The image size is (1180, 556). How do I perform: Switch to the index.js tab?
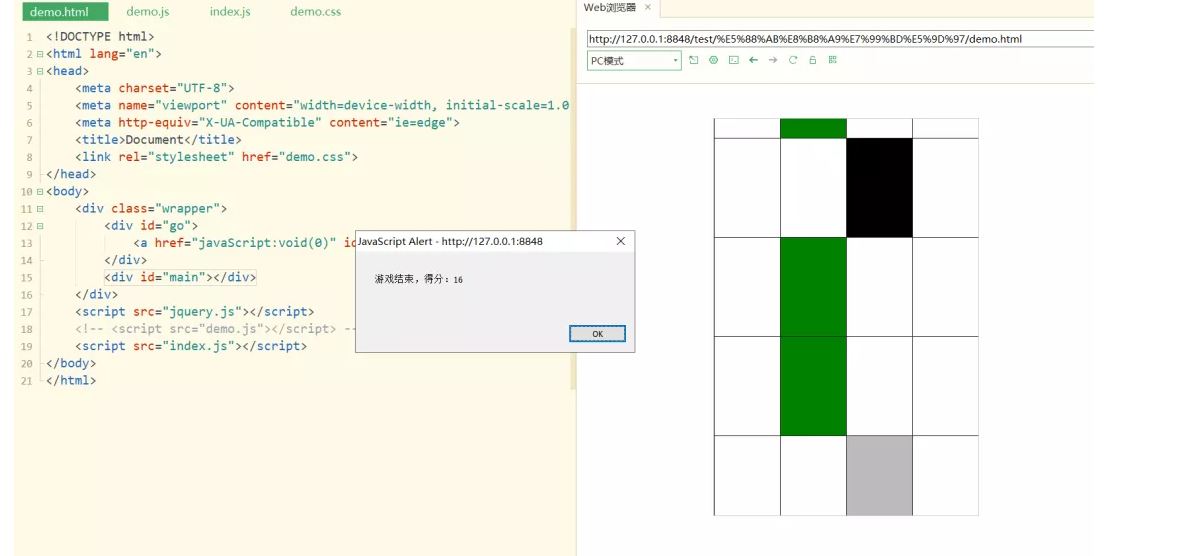click(x=230, y=12)
